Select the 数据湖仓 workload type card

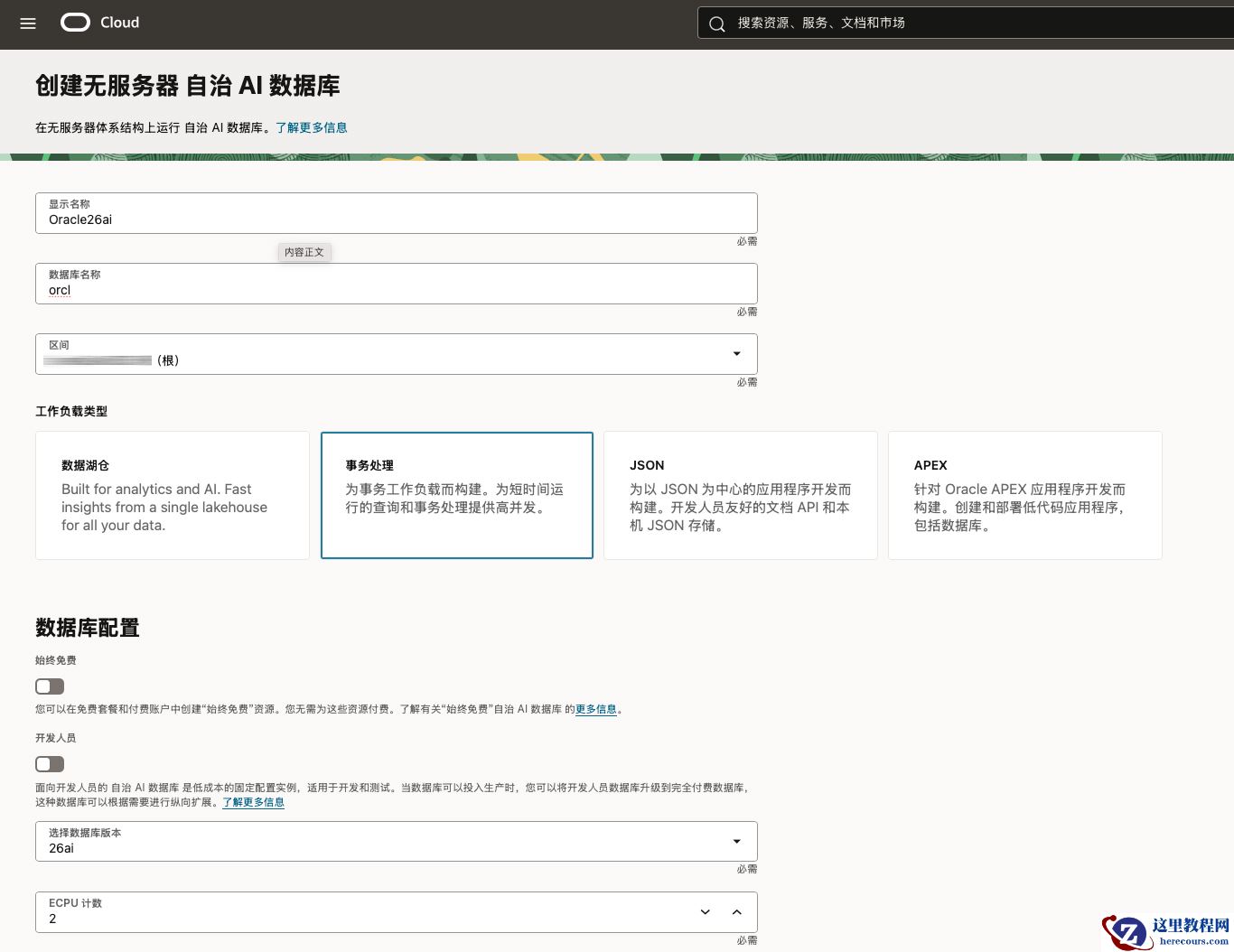pyautogui.click(x=172, y=495)
